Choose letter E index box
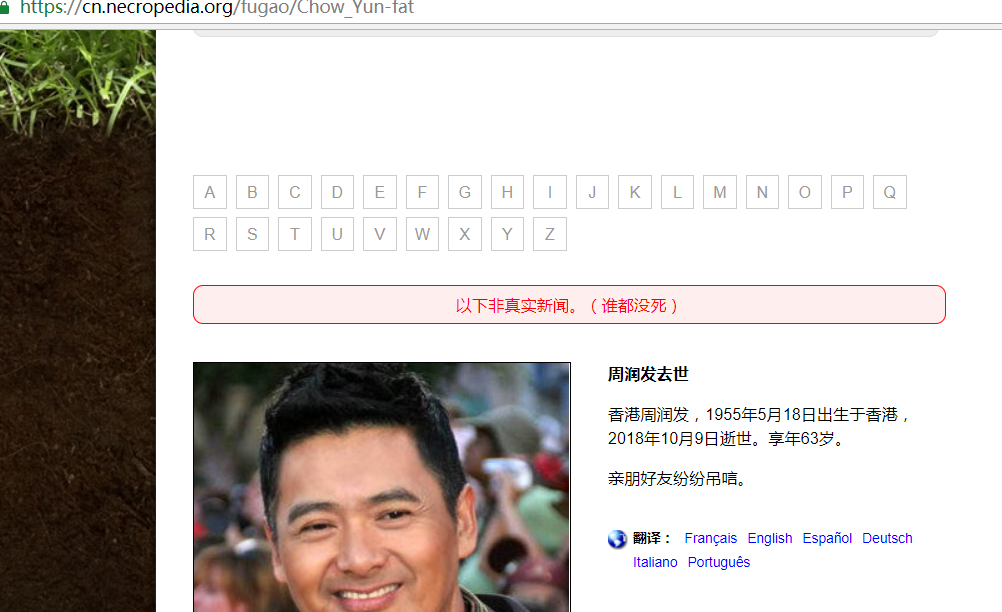 click(380, 192)
